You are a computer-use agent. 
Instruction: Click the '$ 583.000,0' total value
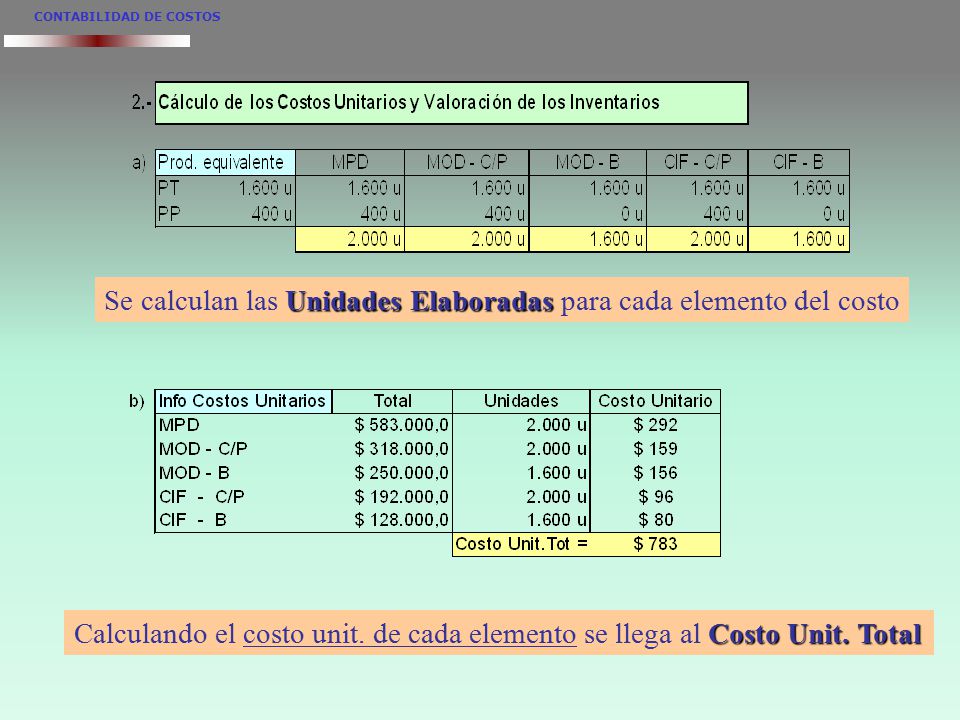[402, 424]
